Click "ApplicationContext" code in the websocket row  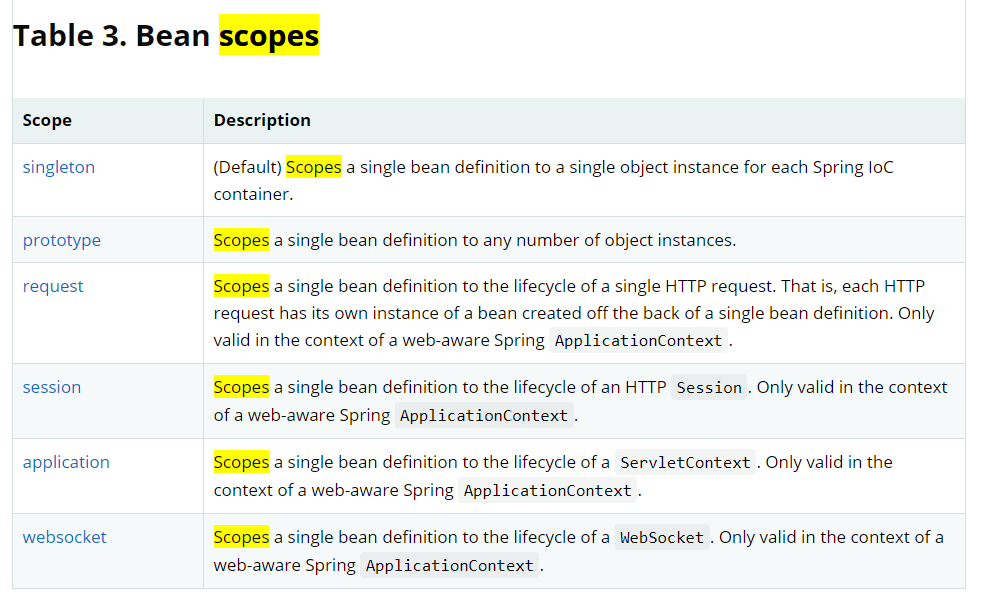pos(450,566)
